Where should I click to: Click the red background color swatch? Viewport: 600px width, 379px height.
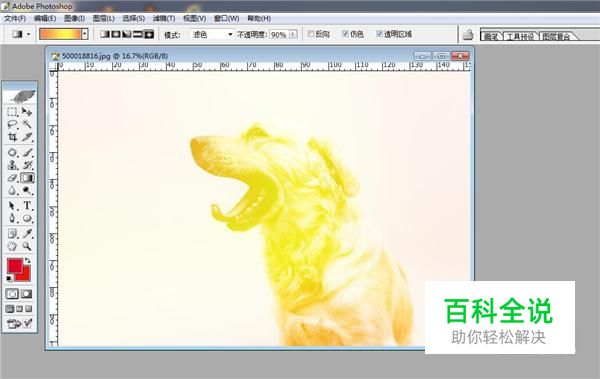(x=25, y=275)
